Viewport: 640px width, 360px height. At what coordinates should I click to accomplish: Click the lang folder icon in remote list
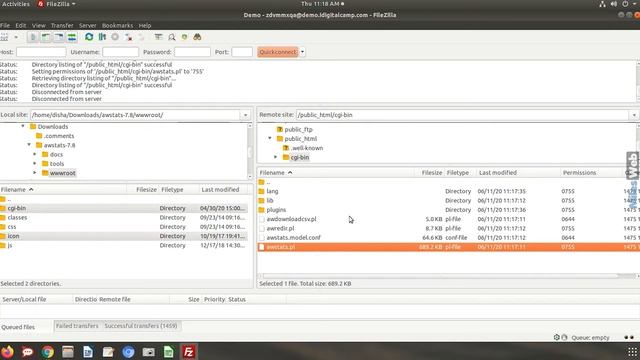click(x=262, y=191)
